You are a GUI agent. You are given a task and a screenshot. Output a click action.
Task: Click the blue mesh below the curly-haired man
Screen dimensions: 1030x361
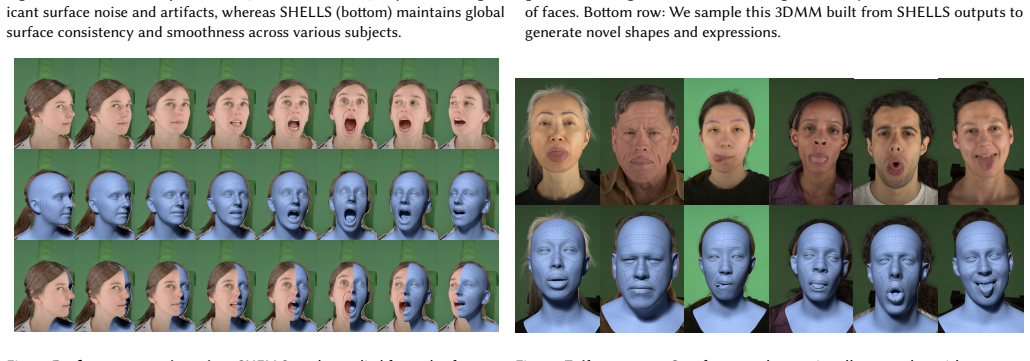[895, 268]
